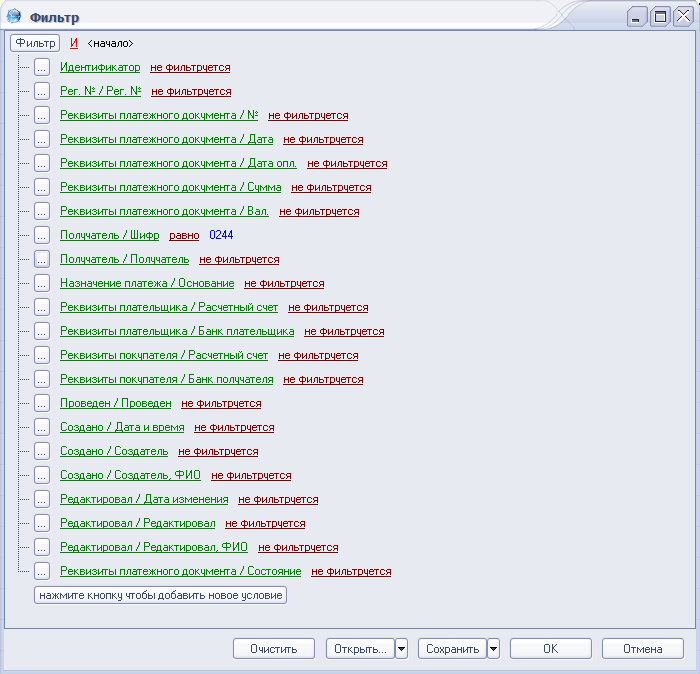The width and height of the screenshot is (700, 674).
Task: Click the Получатель / Шифр field link
Action: coord(109,235)
